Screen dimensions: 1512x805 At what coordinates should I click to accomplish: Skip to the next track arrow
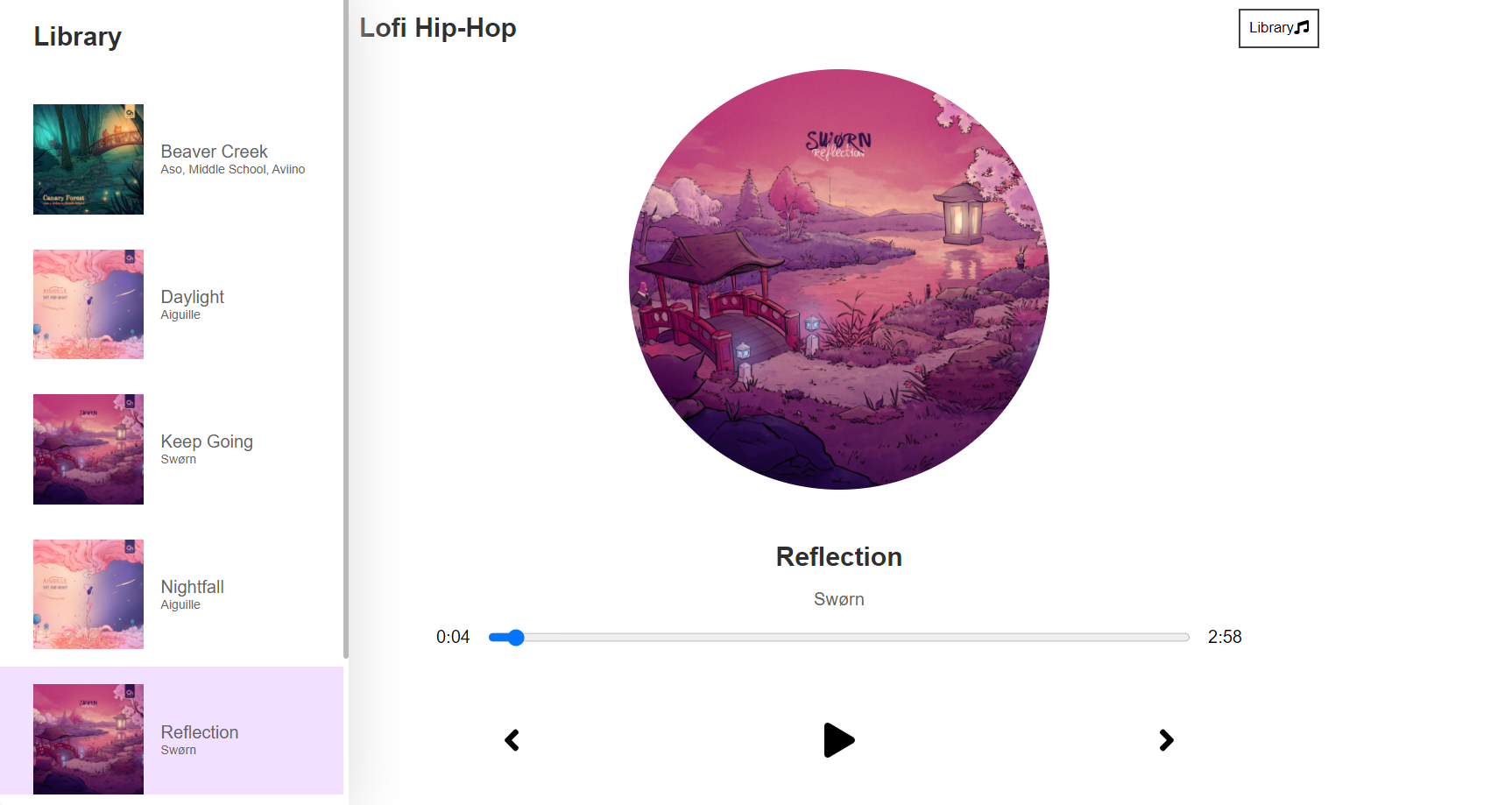point(1166,740)
